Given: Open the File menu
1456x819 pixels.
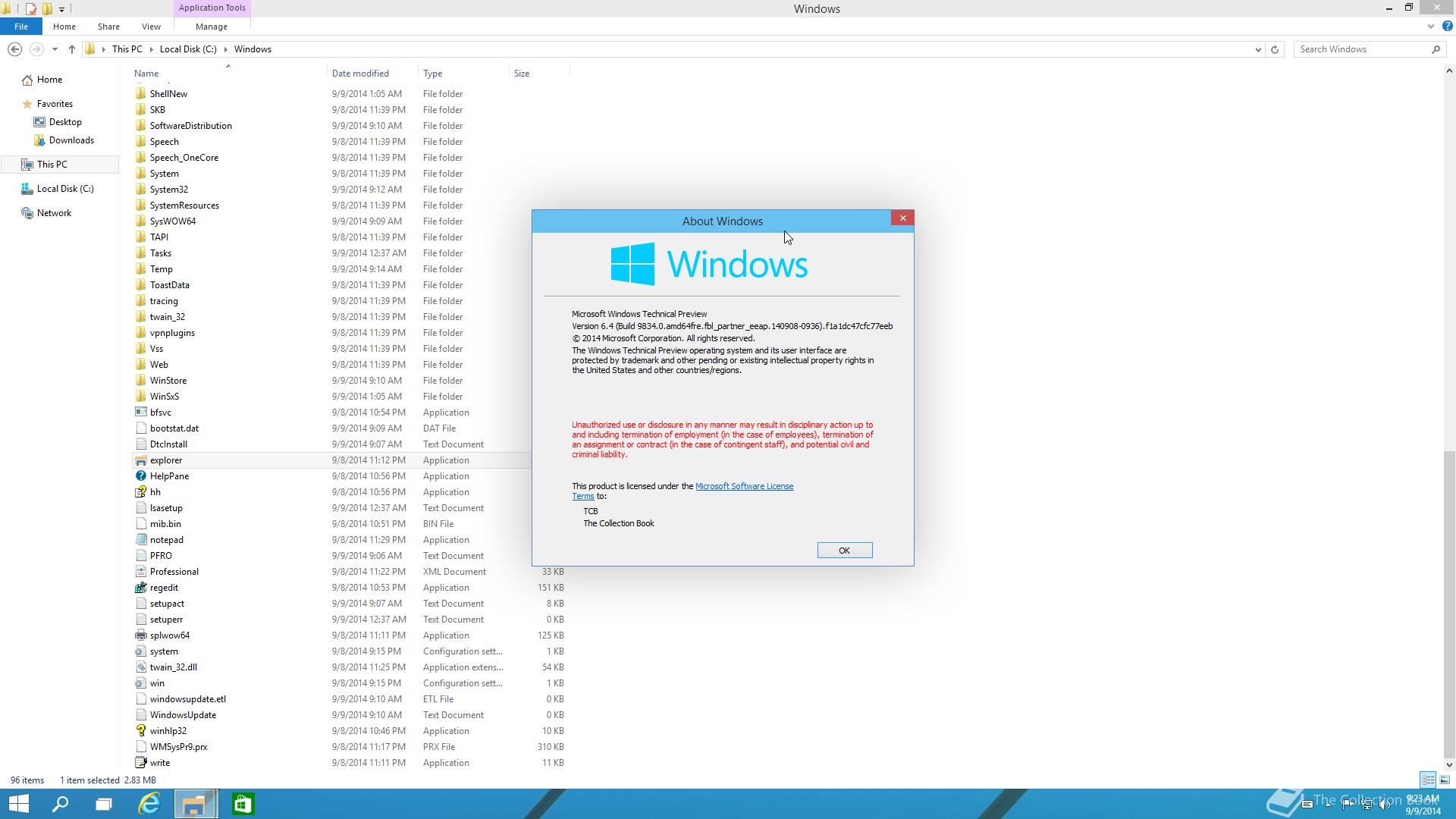Looking at the screenshot, I should pyautogui.click(x=21, y=27).
